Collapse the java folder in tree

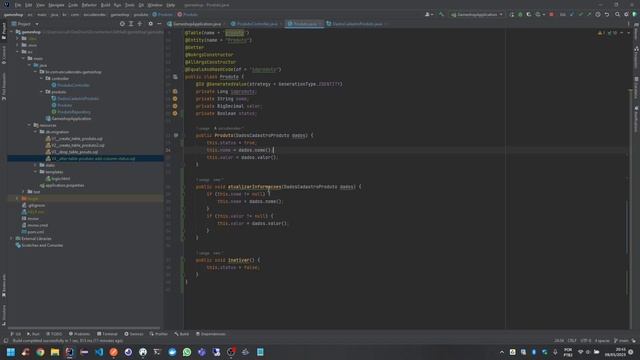coord(29,65)
